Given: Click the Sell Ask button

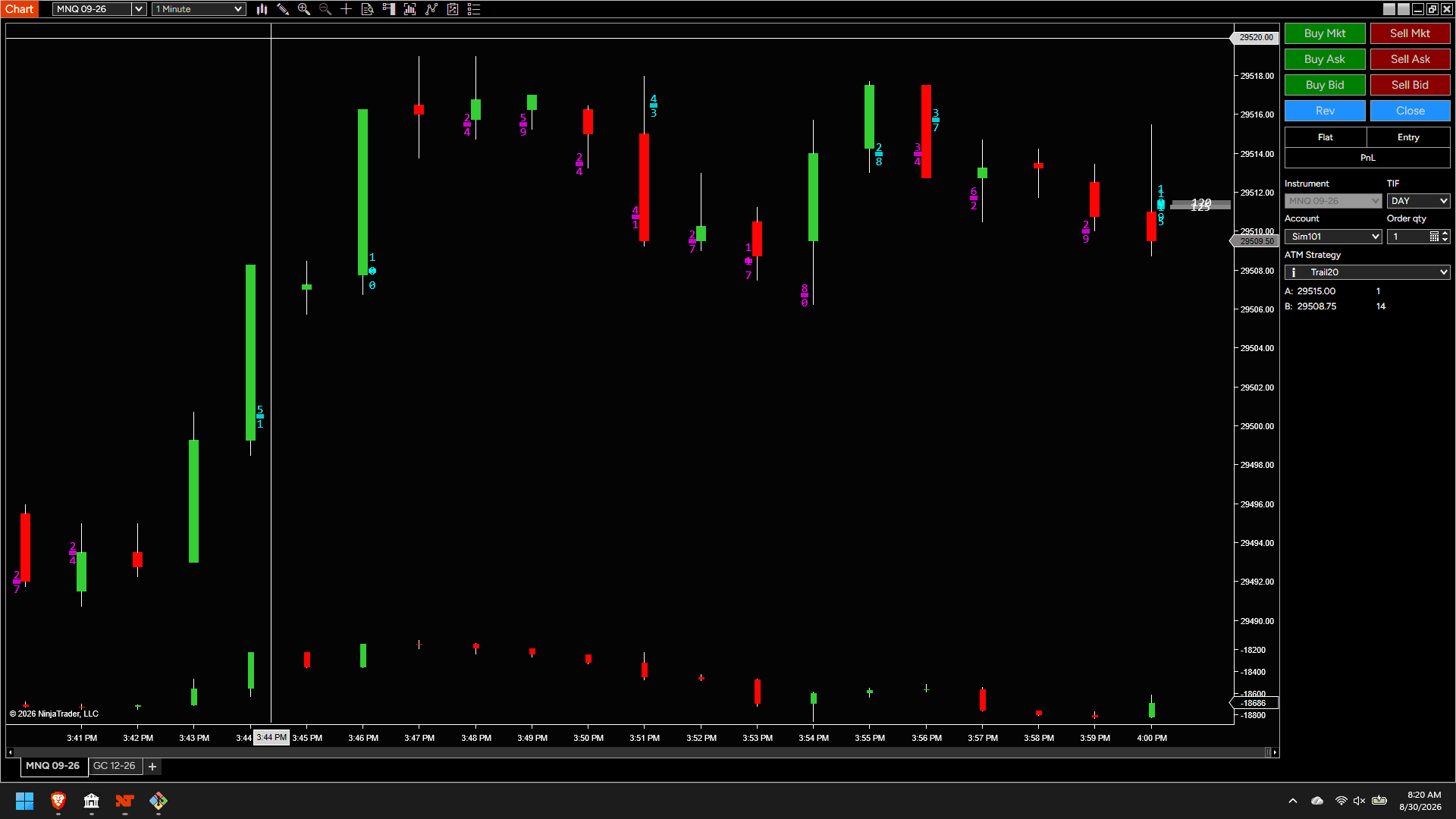Looking at the screenshot, I should pos(1410,59).
